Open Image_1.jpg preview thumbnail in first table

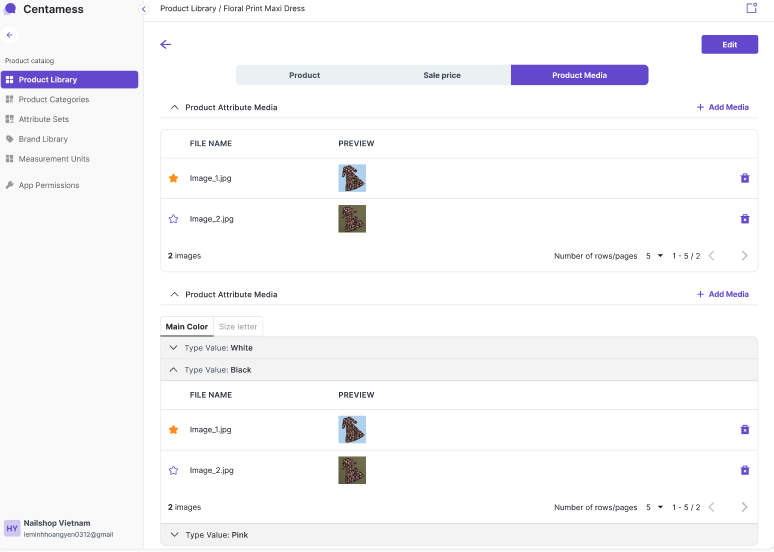click(352, 178)
